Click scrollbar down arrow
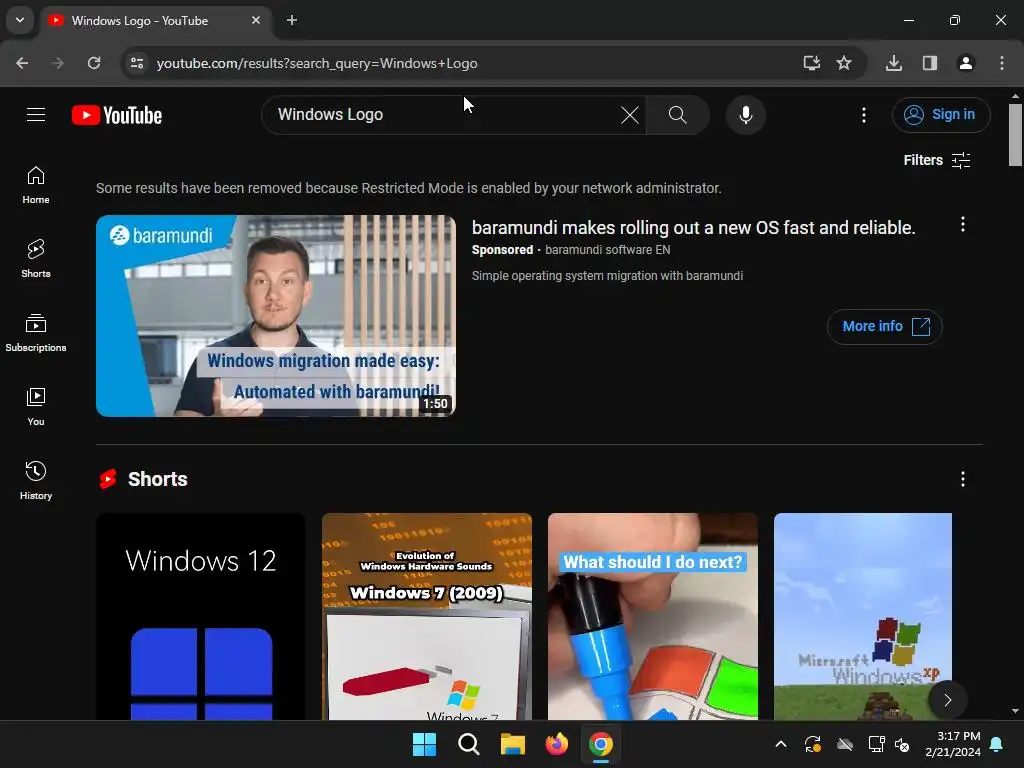This screenshot has height=768, width=1024. coord(1015,711)
